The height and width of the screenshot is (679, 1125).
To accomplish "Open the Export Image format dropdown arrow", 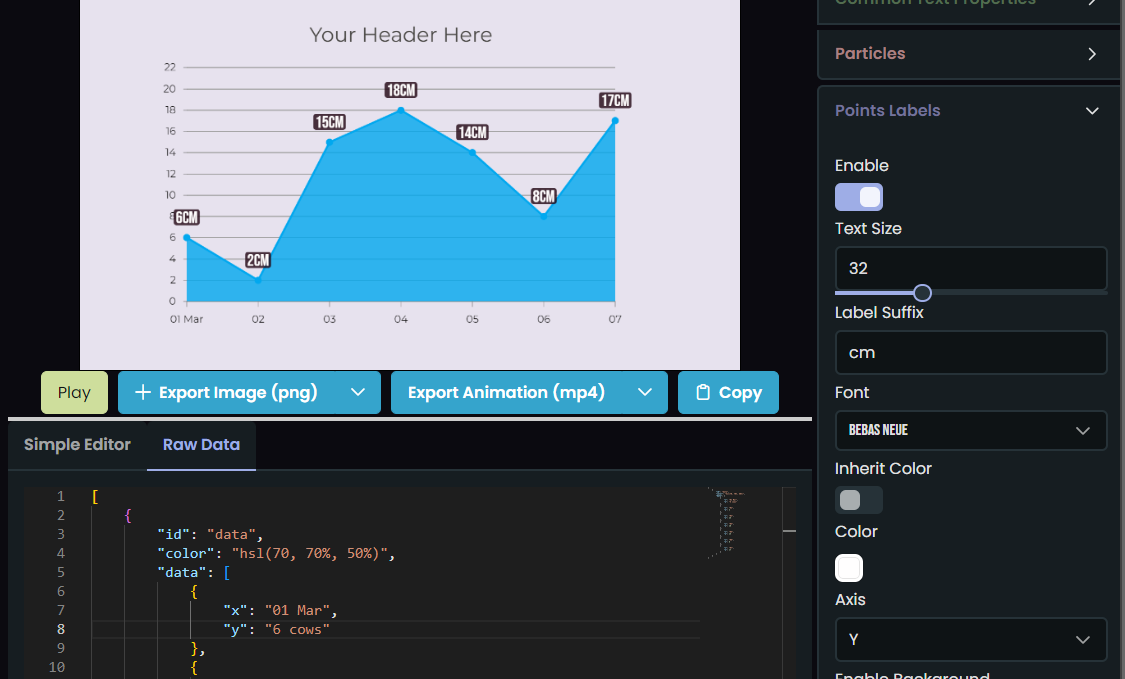I will pyautogui.click(x=359, y=392).
